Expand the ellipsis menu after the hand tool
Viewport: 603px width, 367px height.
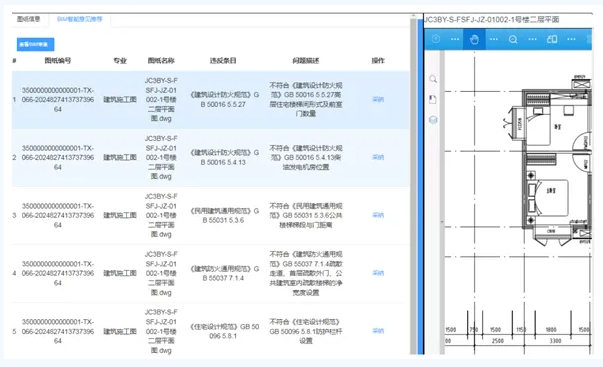[494, 39]
